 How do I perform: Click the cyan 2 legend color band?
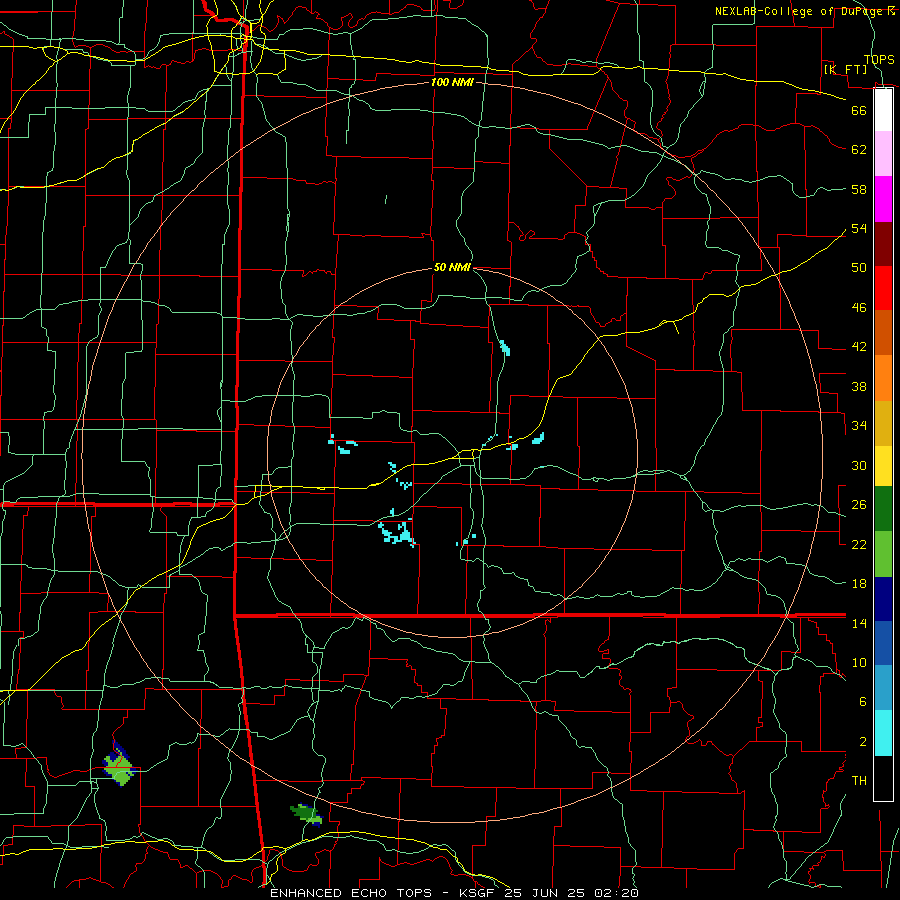pyautogui.click(x=883, y=733)
